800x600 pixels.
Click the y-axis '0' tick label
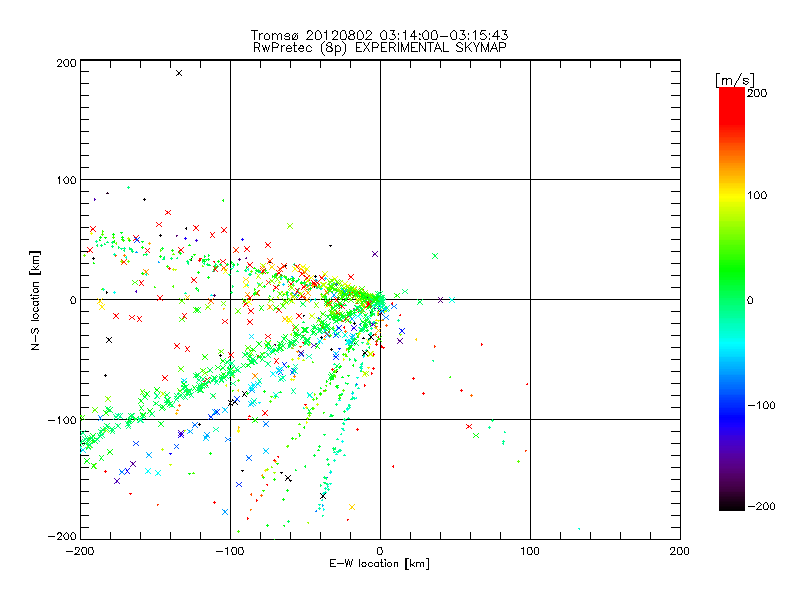click(x=73, y=300)
